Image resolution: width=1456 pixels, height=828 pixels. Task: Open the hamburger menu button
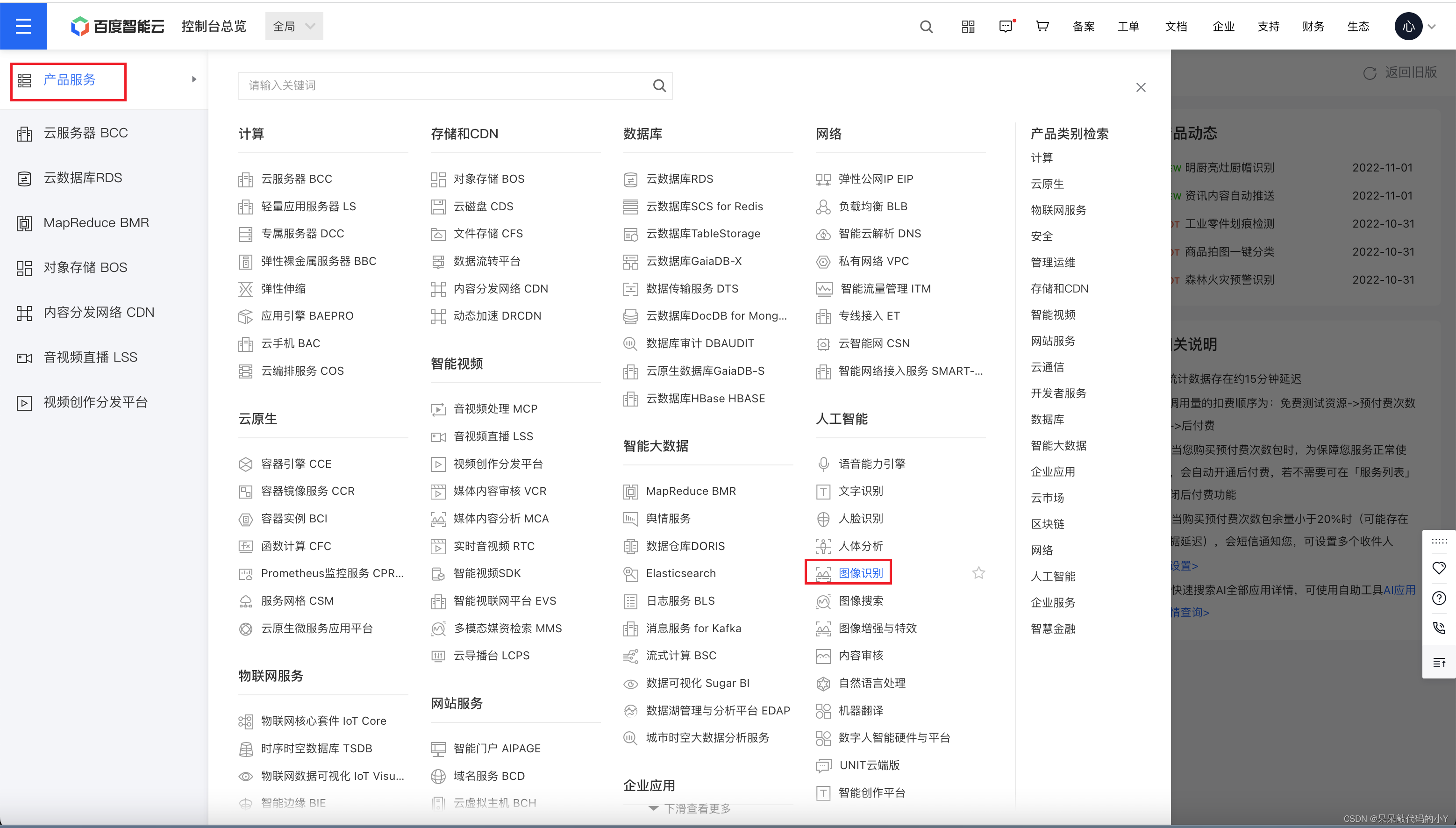(x=23, y=26)
